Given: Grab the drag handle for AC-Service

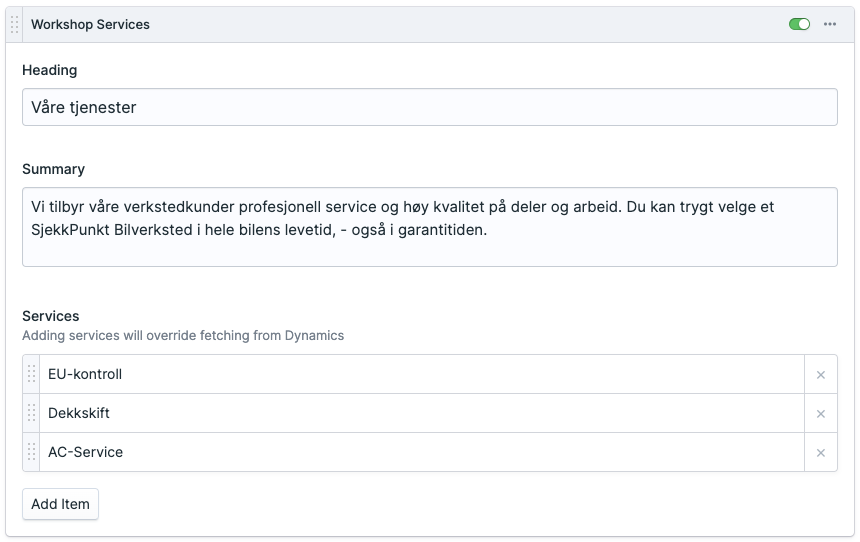Looking at the screenshot, I should pos(31,452).
